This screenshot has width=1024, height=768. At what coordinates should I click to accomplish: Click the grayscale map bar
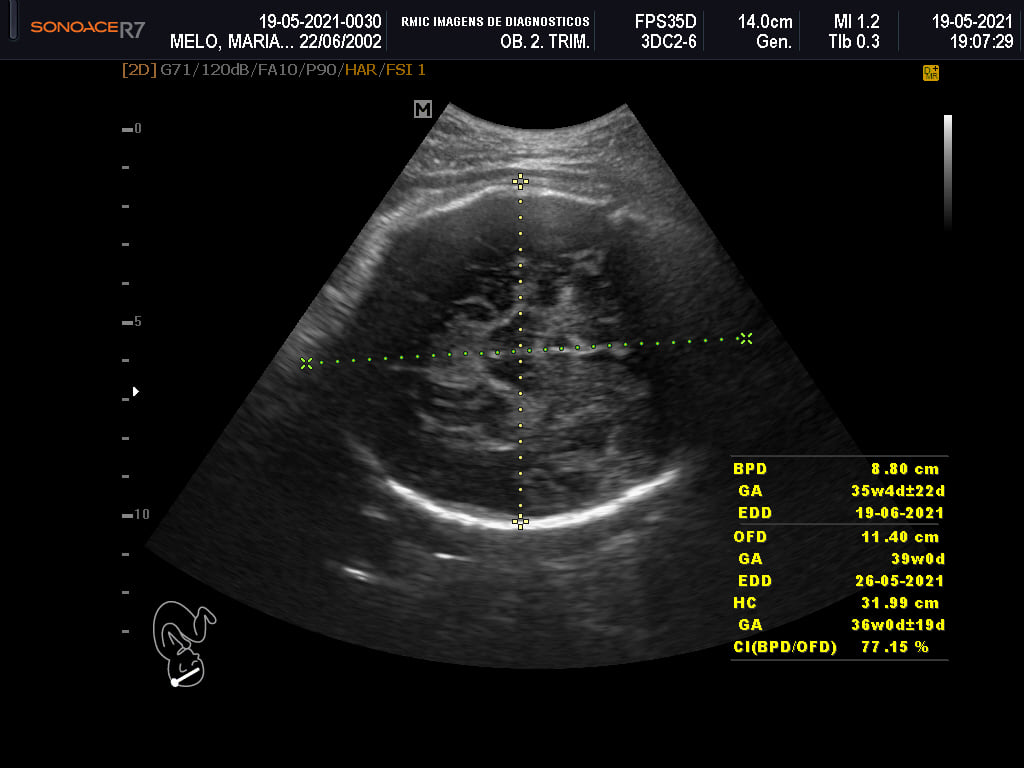948,172
